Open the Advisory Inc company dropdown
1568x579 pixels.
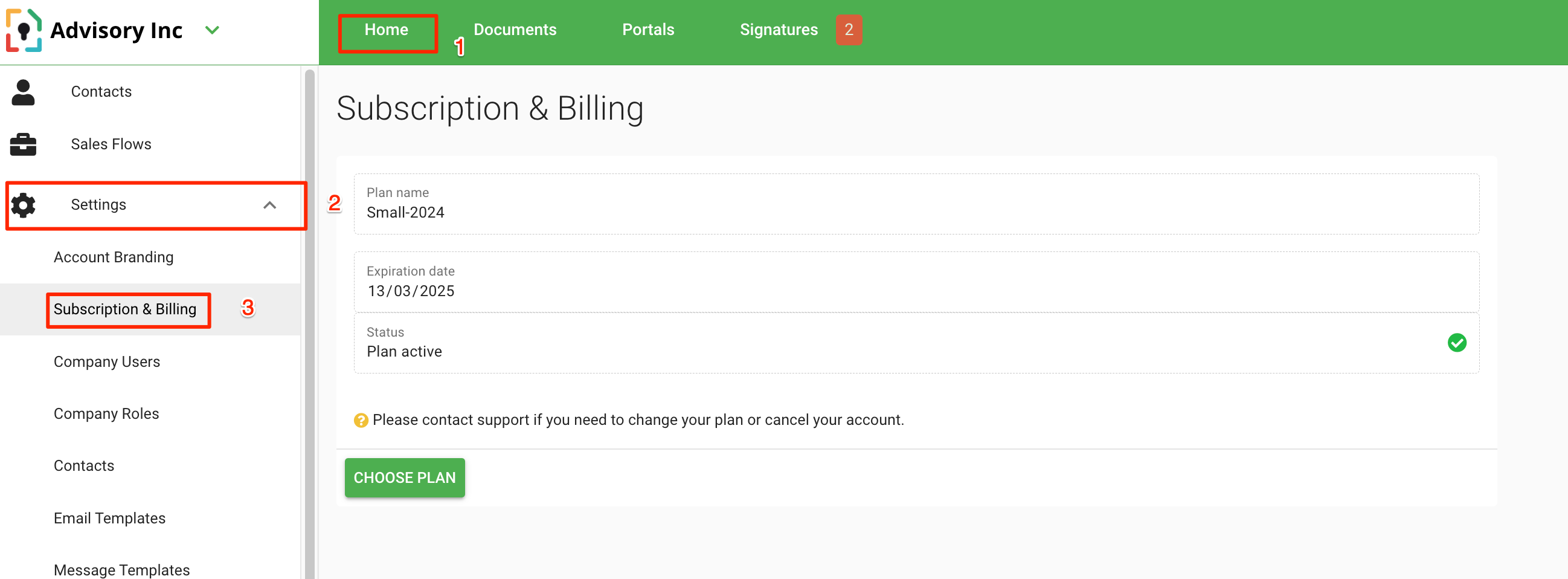tap(212, 30)
